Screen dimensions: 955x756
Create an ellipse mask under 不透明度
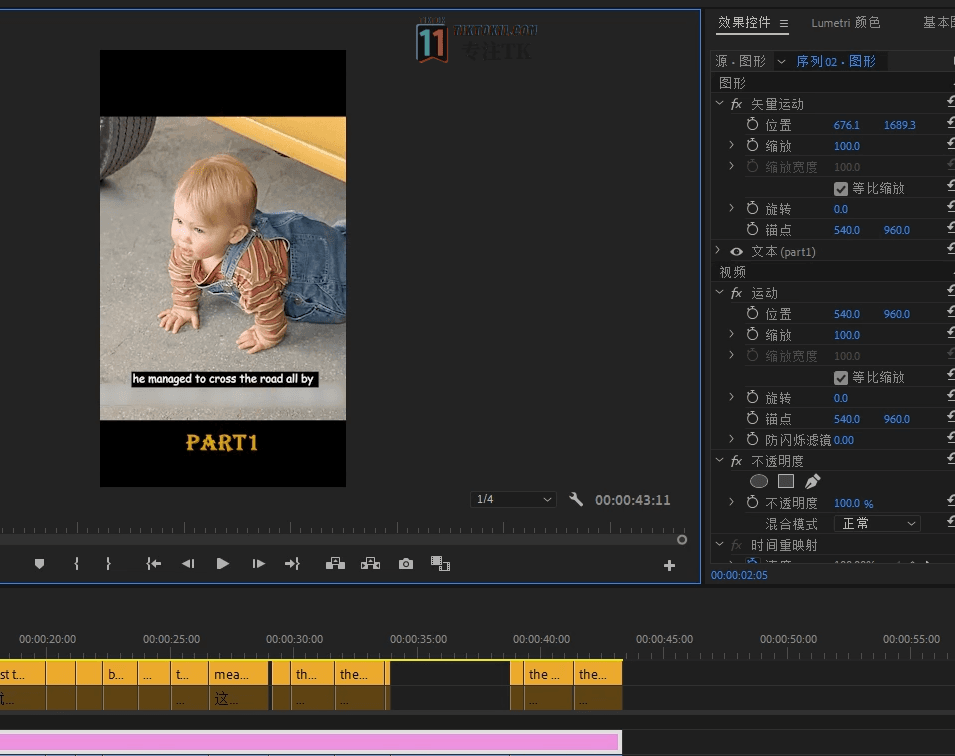(x=759, y=482)
